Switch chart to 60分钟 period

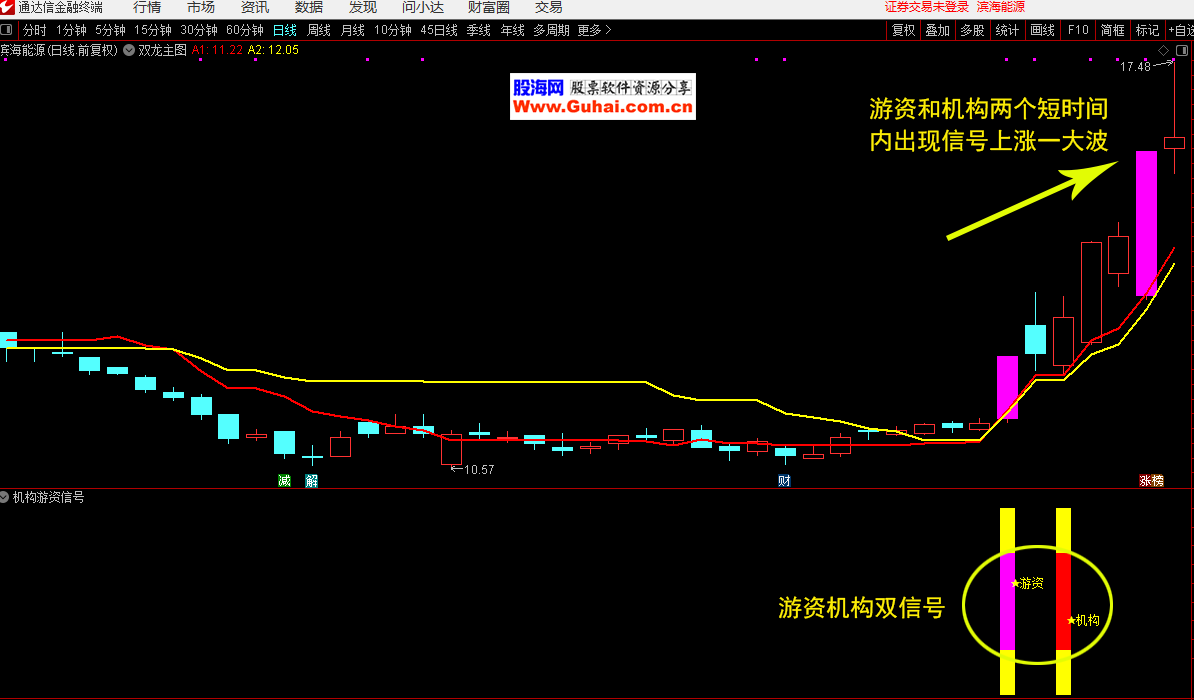245,30
